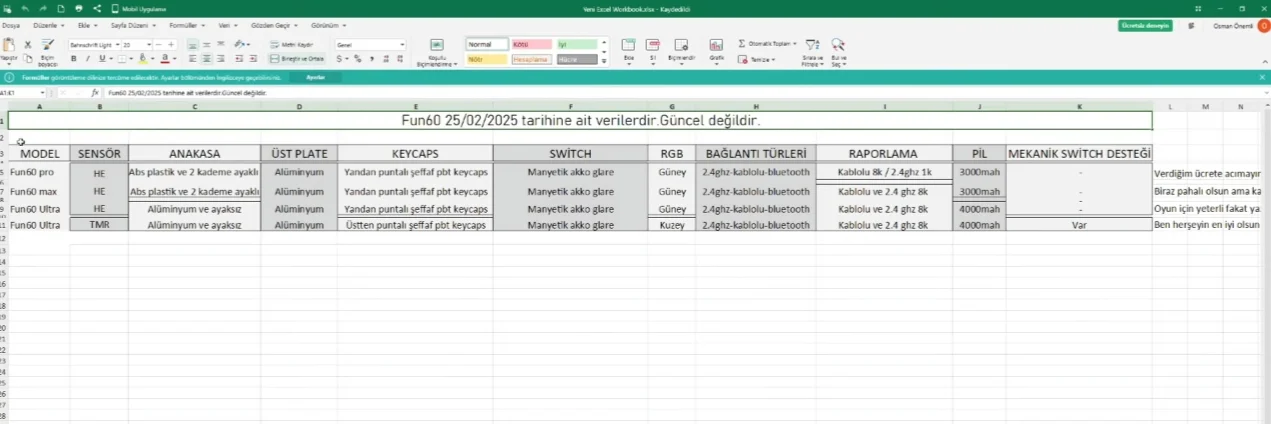Open the Formüller menu
1271x424 pixels.
click(187, 25)
